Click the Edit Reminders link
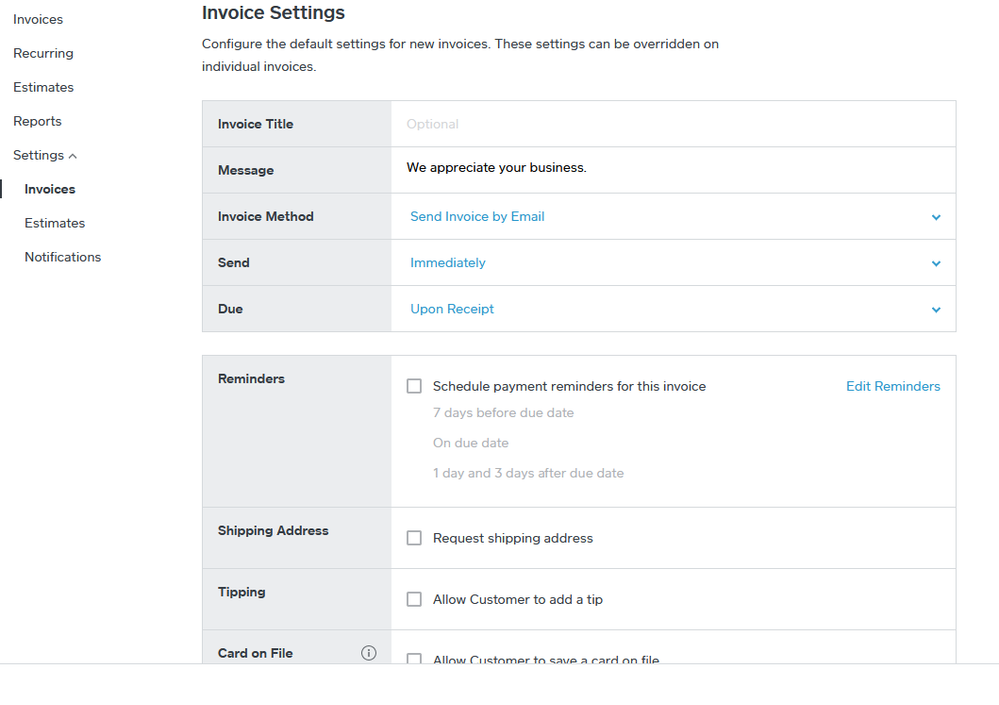999x705 pixels. pos(892,386)
